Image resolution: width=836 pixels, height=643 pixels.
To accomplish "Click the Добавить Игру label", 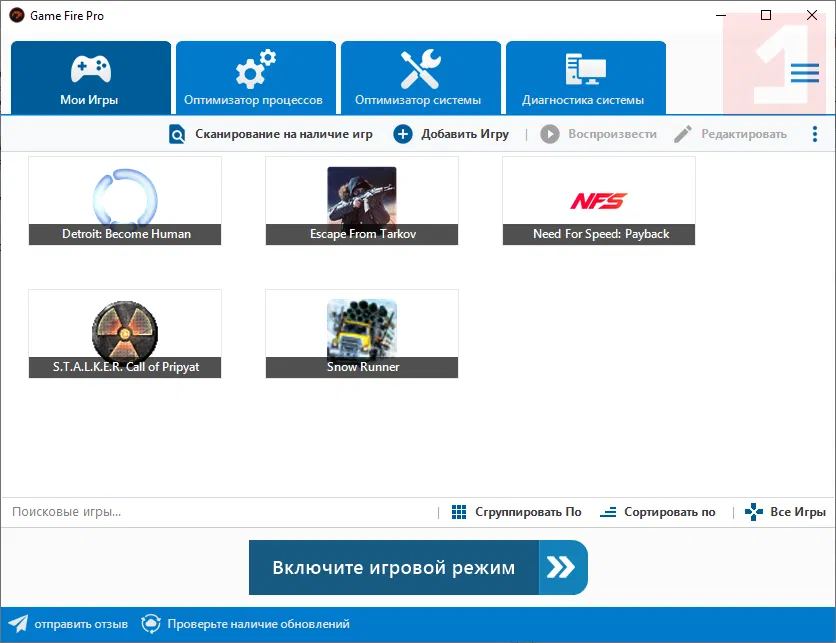I will [x=465, y=134].
